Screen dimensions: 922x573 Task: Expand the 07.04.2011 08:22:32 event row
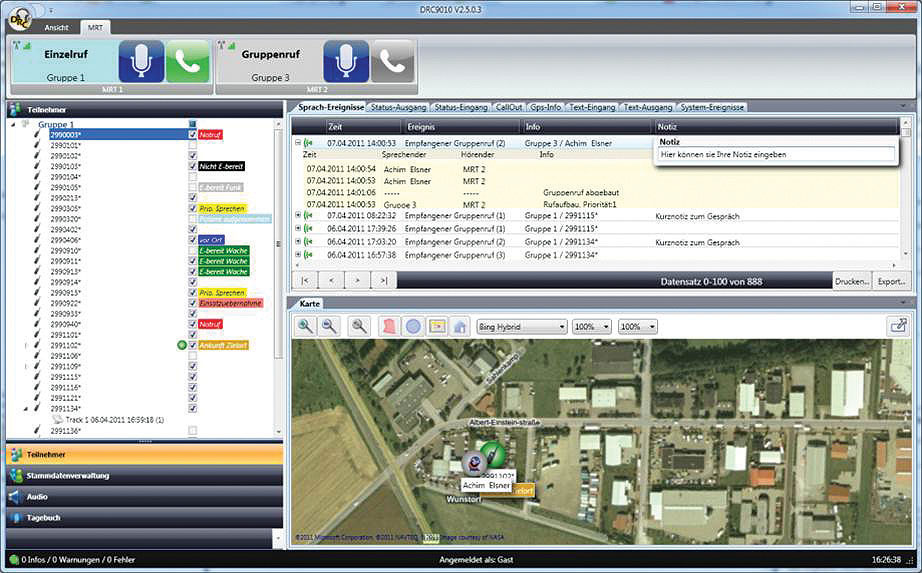pyautogui.click(x=298, y=215)
